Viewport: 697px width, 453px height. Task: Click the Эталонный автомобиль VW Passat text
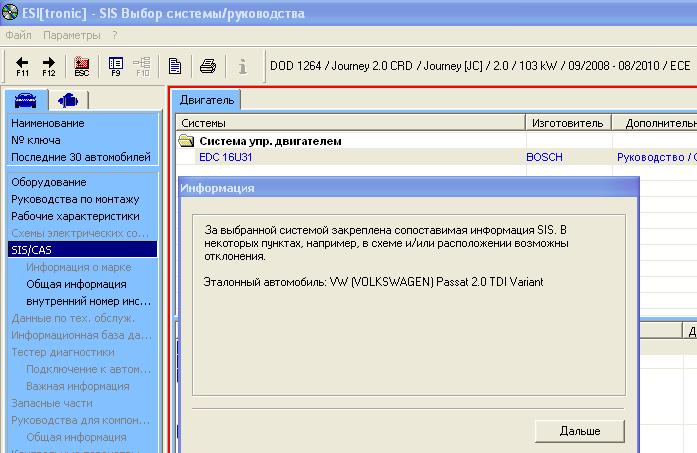[x=373, y=282]
